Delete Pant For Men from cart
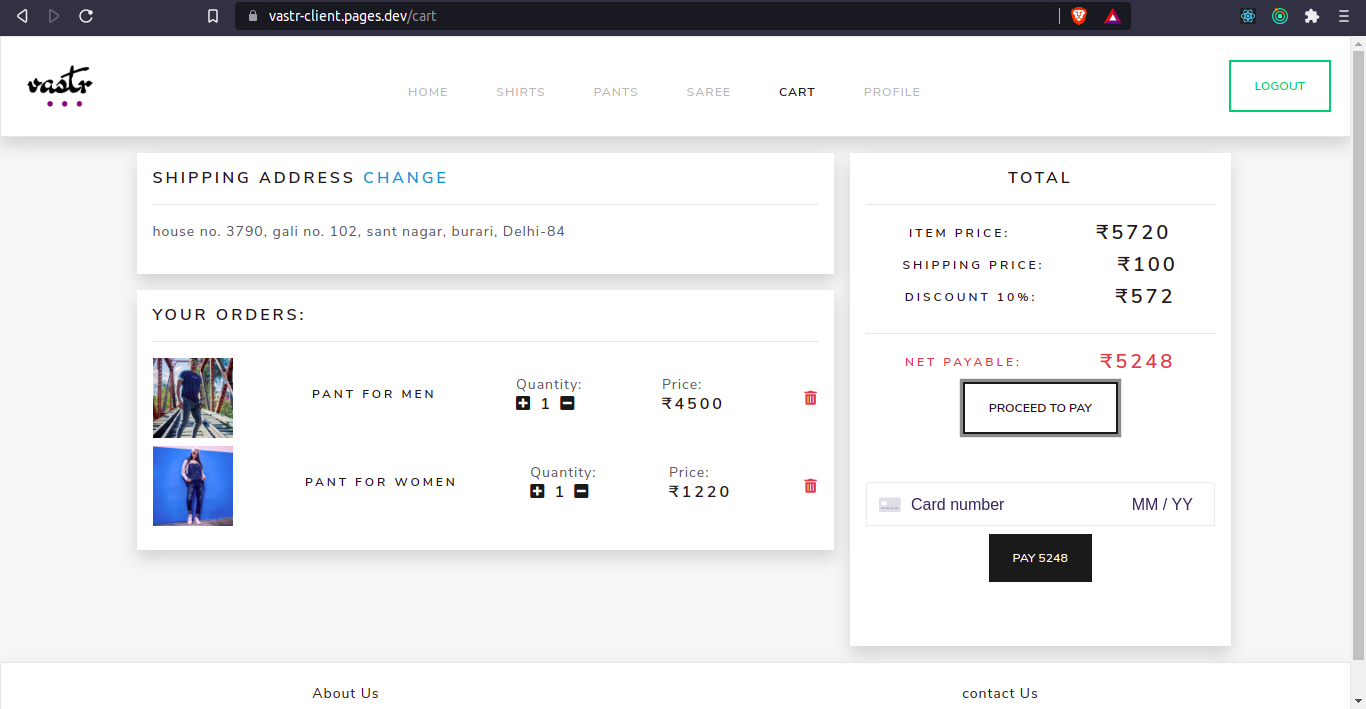Screen dimensions: 1366x709 click(x=810, y=398)
